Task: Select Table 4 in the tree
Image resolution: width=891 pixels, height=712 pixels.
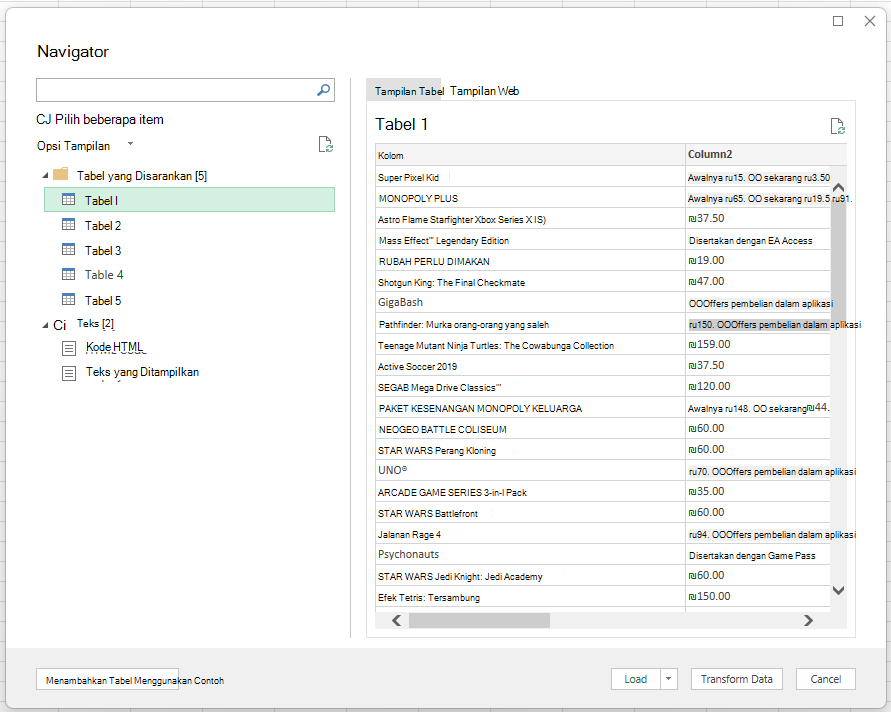Action: [104, 275]
